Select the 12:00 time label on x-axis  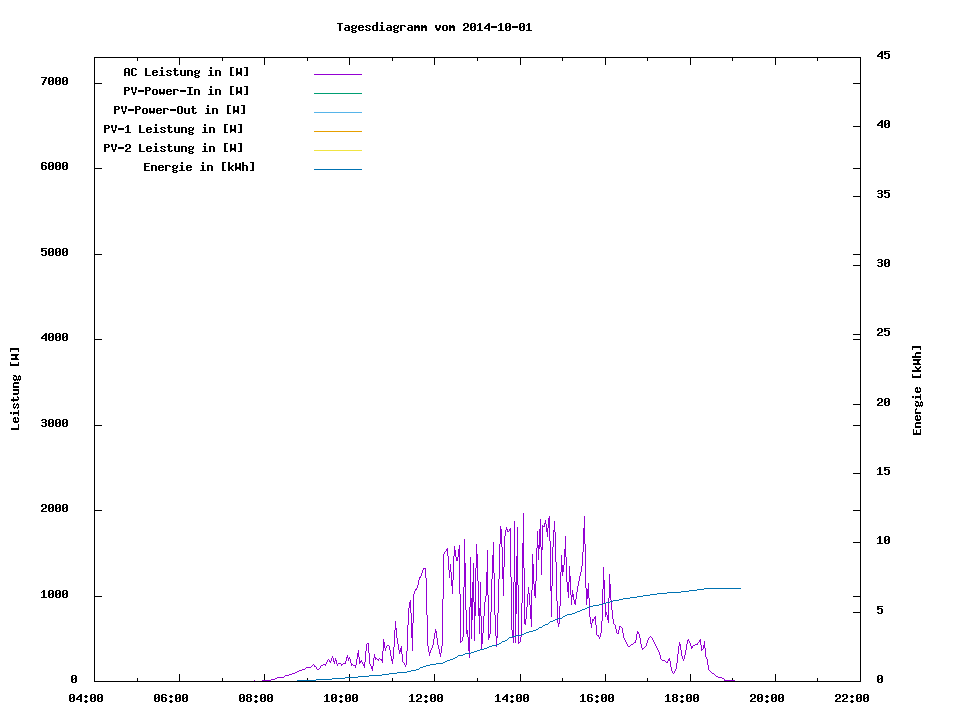(428, 698)
